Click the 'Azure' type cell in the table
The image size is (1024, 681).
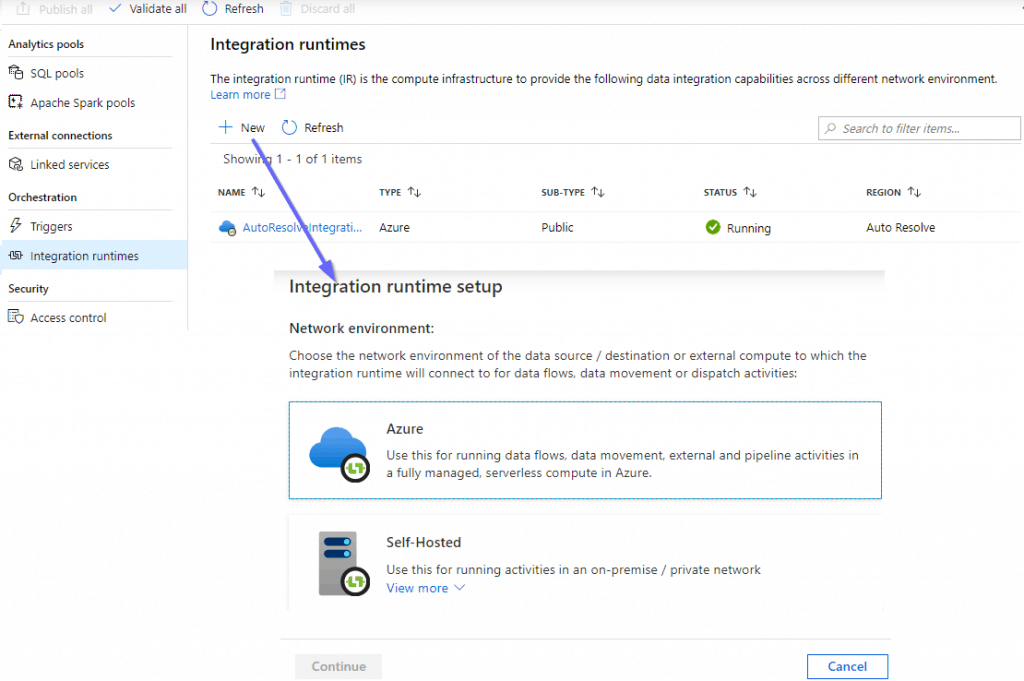(x=394, y=227)
